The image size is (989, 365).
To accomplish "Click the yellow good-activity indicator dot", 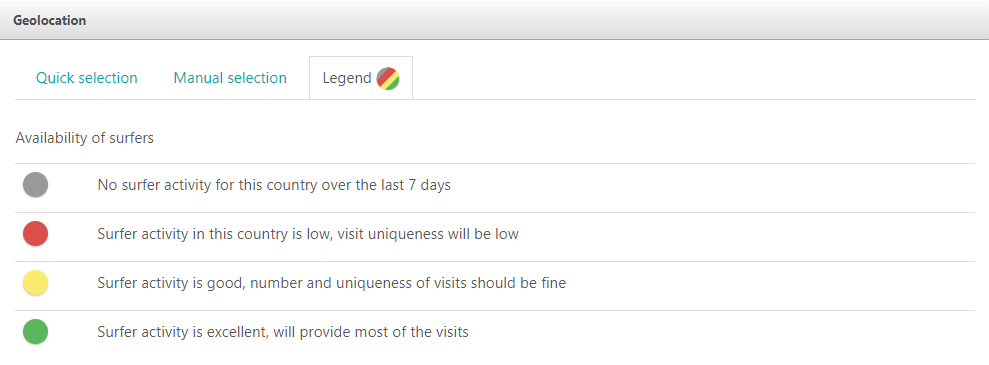I will (35, 282).
